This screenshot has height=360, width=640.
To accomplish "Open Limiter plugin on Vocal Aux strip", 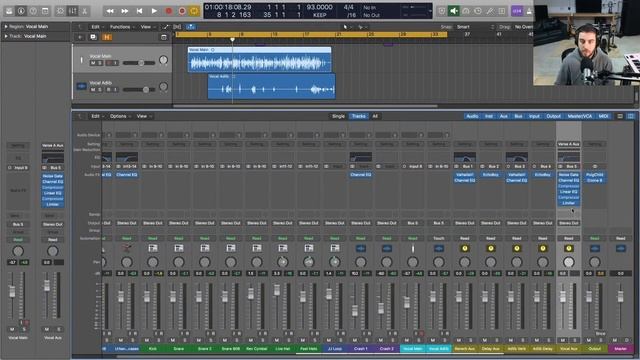I will [x=569, y=203].
